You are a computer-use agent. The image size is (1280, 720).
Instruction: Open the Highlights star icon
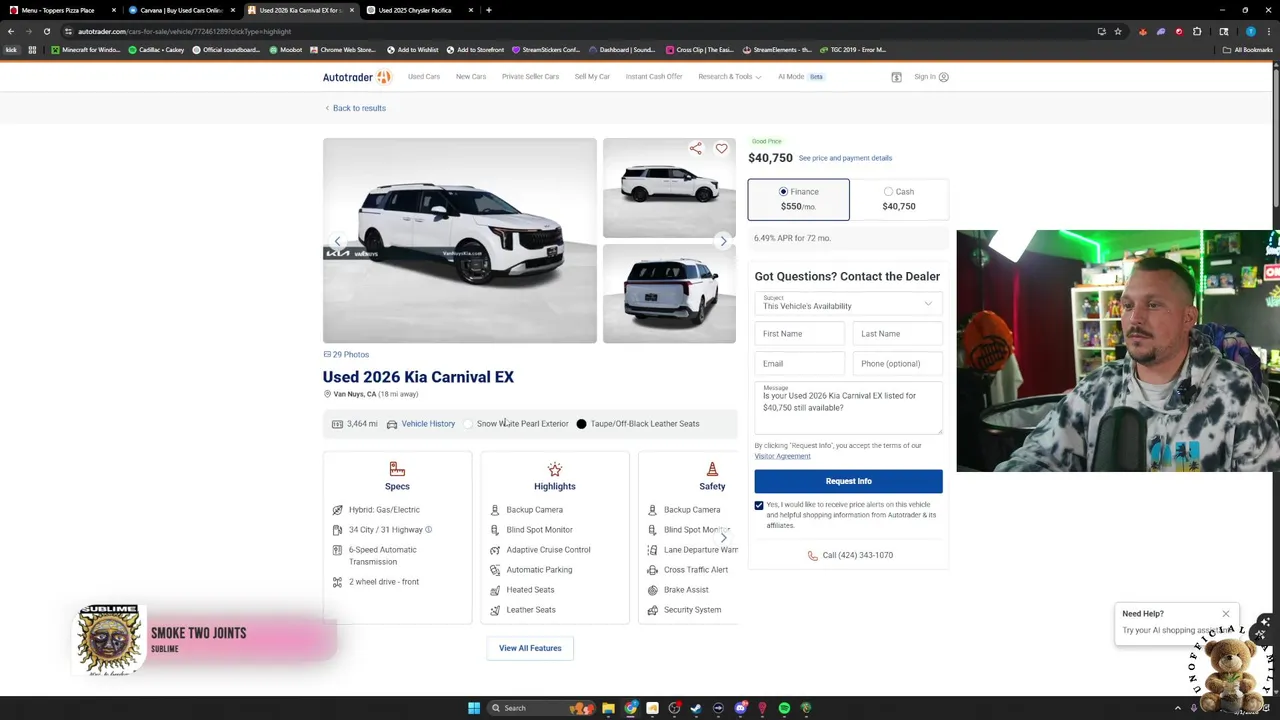pos(555,469)
